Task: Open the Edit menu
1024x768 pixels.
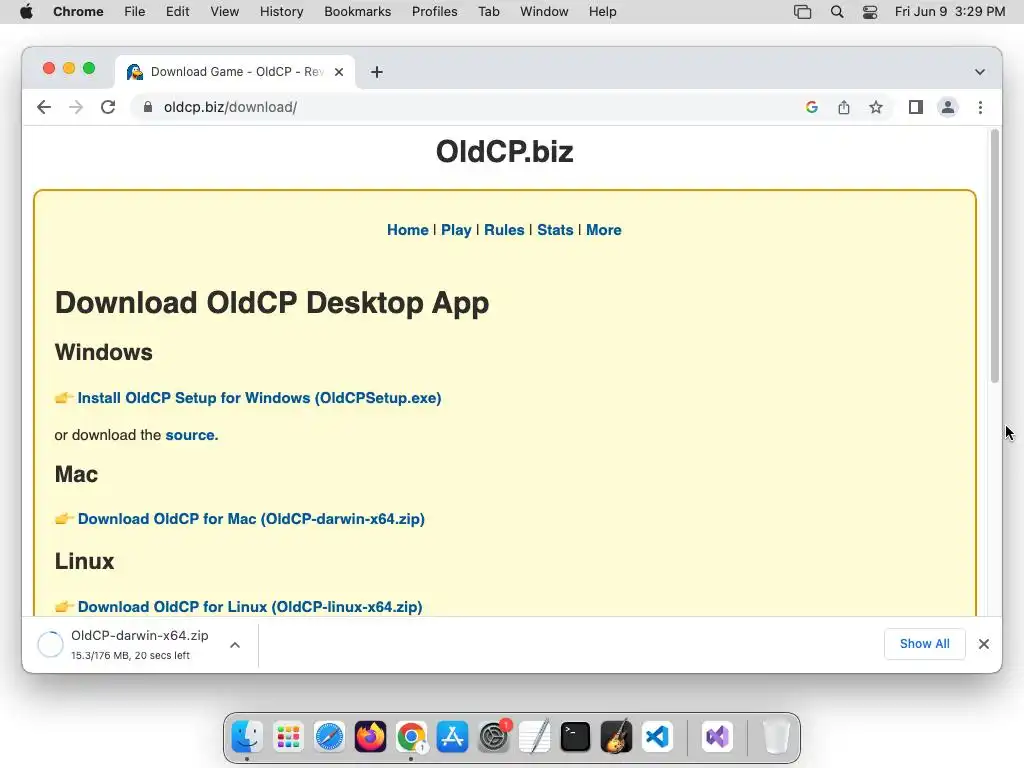Action: (x=178, y=12)
